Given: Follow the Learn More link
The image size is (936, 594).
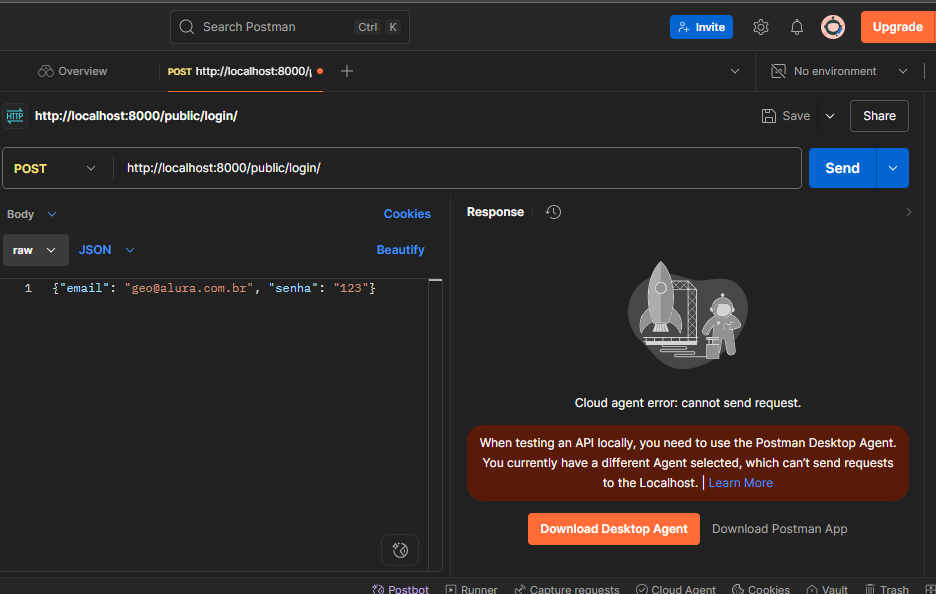Looking at the screenshot, I should [x=741, y=483].
